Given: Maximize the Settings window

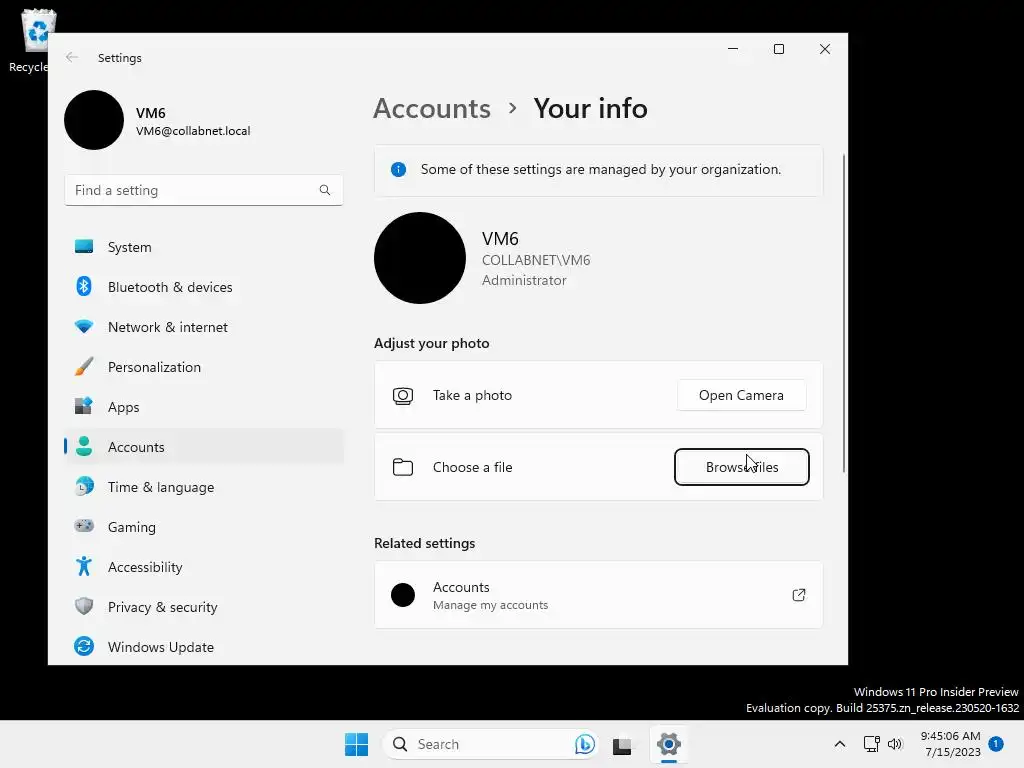Looking at the screenshot, I should click(778, 49).
